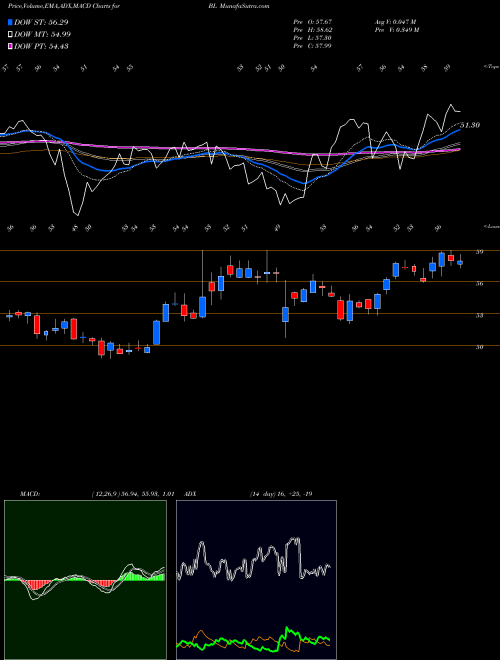This screenshot has width=500, height=660.
Task: Open the dark blue ADX indicator chart panel
Action: pyautogui.click(x=256, y=580)
